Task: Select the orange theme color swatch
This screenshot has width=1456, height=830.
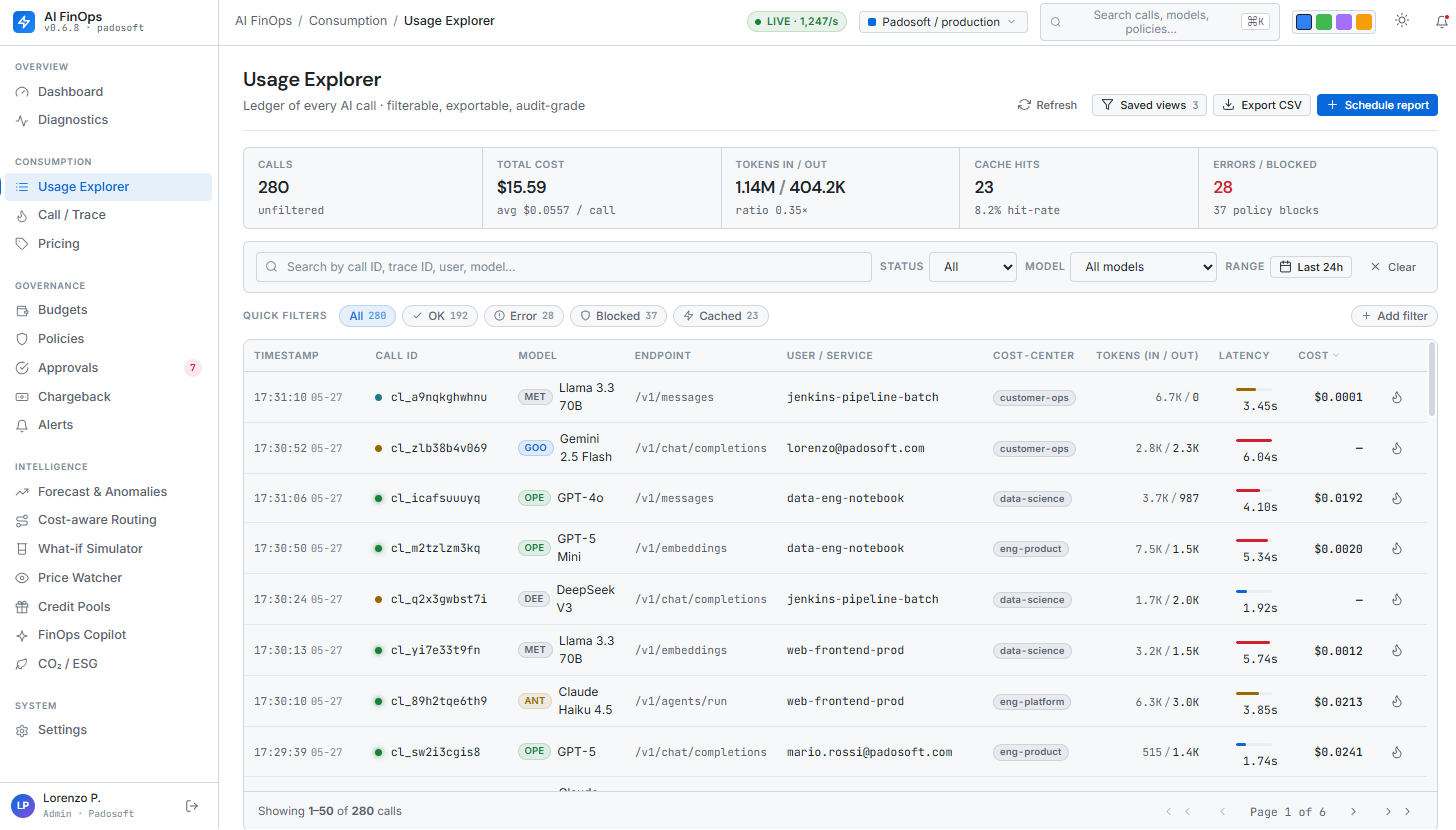Action: 1364,22
